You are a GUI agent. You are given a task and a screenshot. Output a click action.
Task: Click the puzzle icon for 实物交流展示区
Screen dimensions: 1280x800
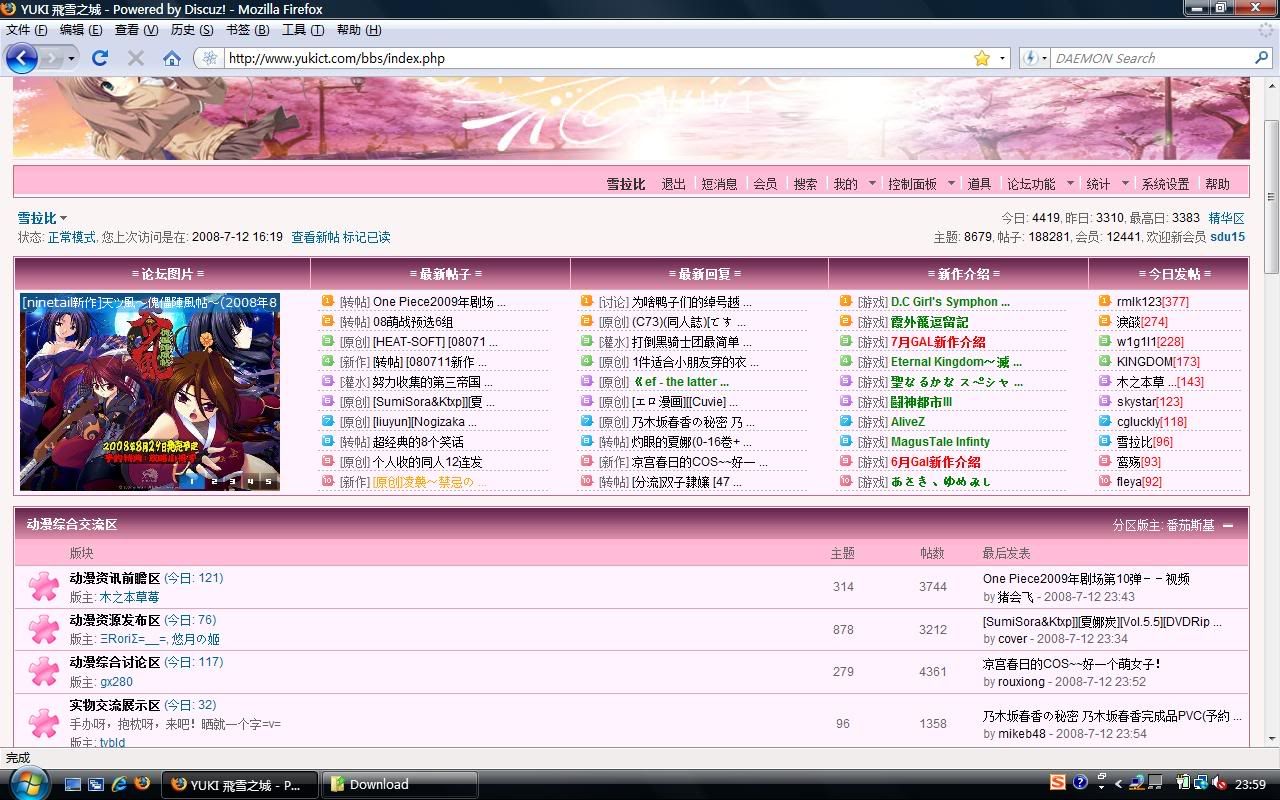(43, 722)
